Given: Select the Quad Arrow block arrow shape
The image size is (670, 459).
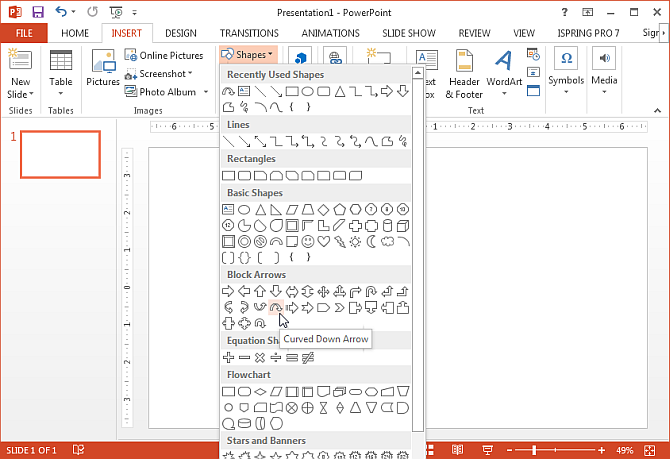Looking at the screenshot, I should pos(323,291).
